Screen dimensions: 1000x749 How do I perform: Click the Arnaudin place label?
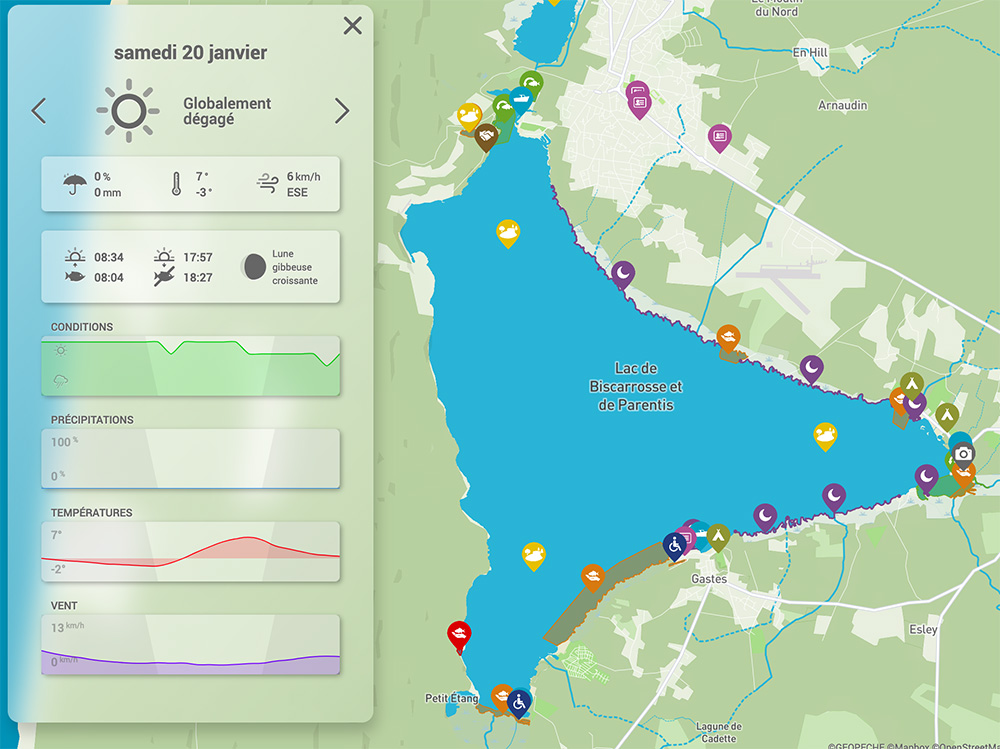[842, 105]
